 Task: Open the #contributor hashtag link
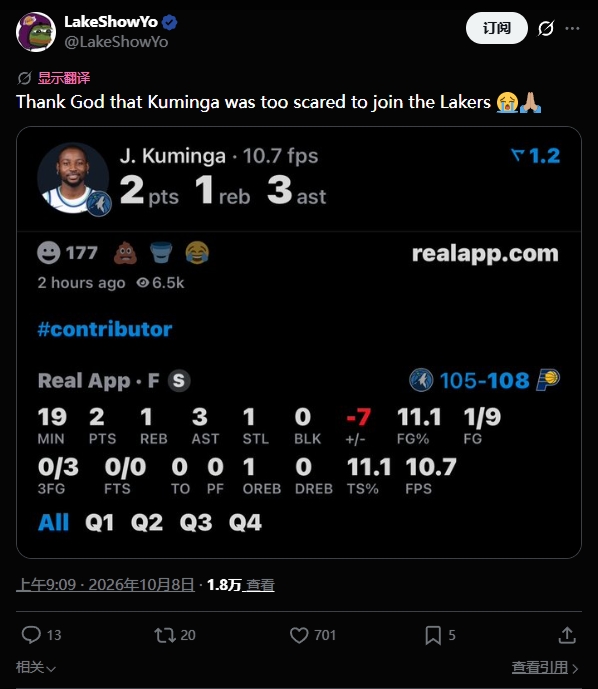pyautogui.click(x=105, y=329)
